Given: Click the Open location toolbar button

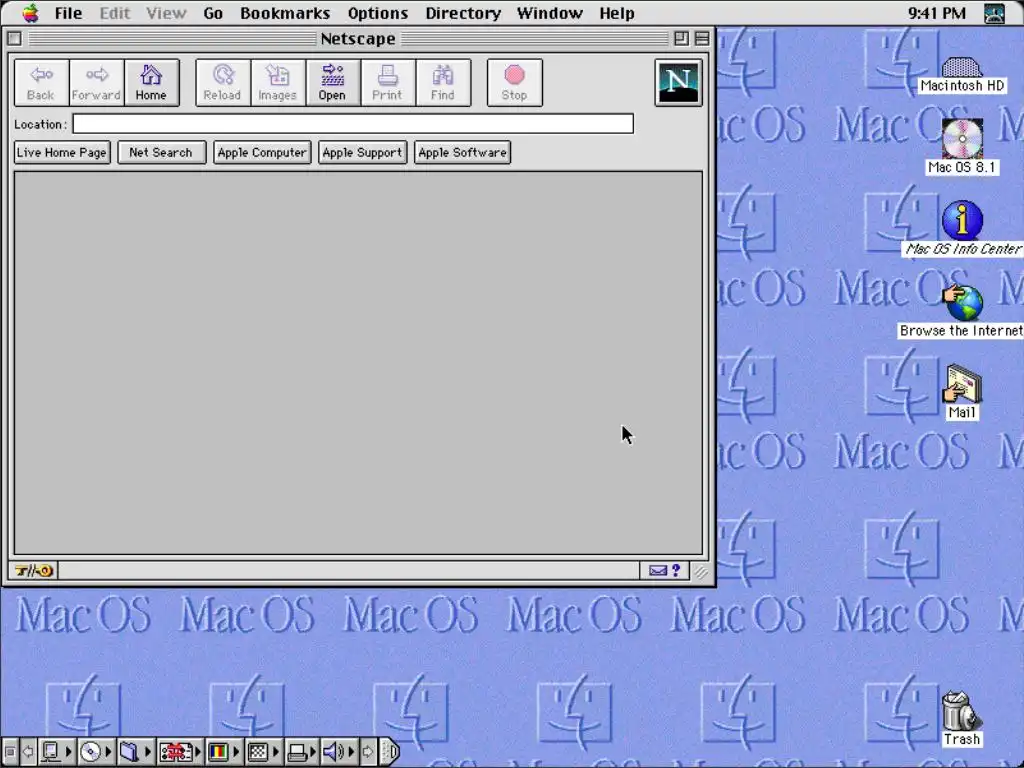Looking at the screenshot, I should pos(332,82).
